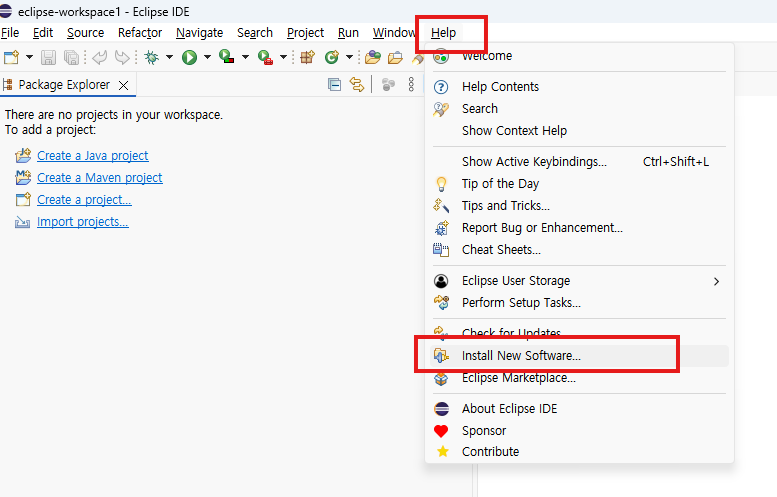The width and height of the screenshot is (777, 497).
Task: Open the New wizard dropdown arrow
Action: tap(29, 57)
